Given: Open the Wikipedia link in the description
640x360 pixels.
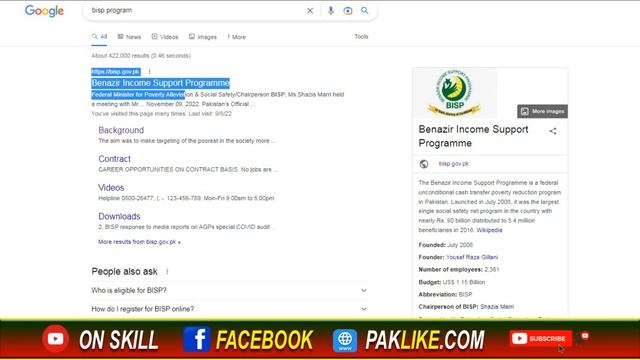Looking at the screenshot, I should click(489, 230).
